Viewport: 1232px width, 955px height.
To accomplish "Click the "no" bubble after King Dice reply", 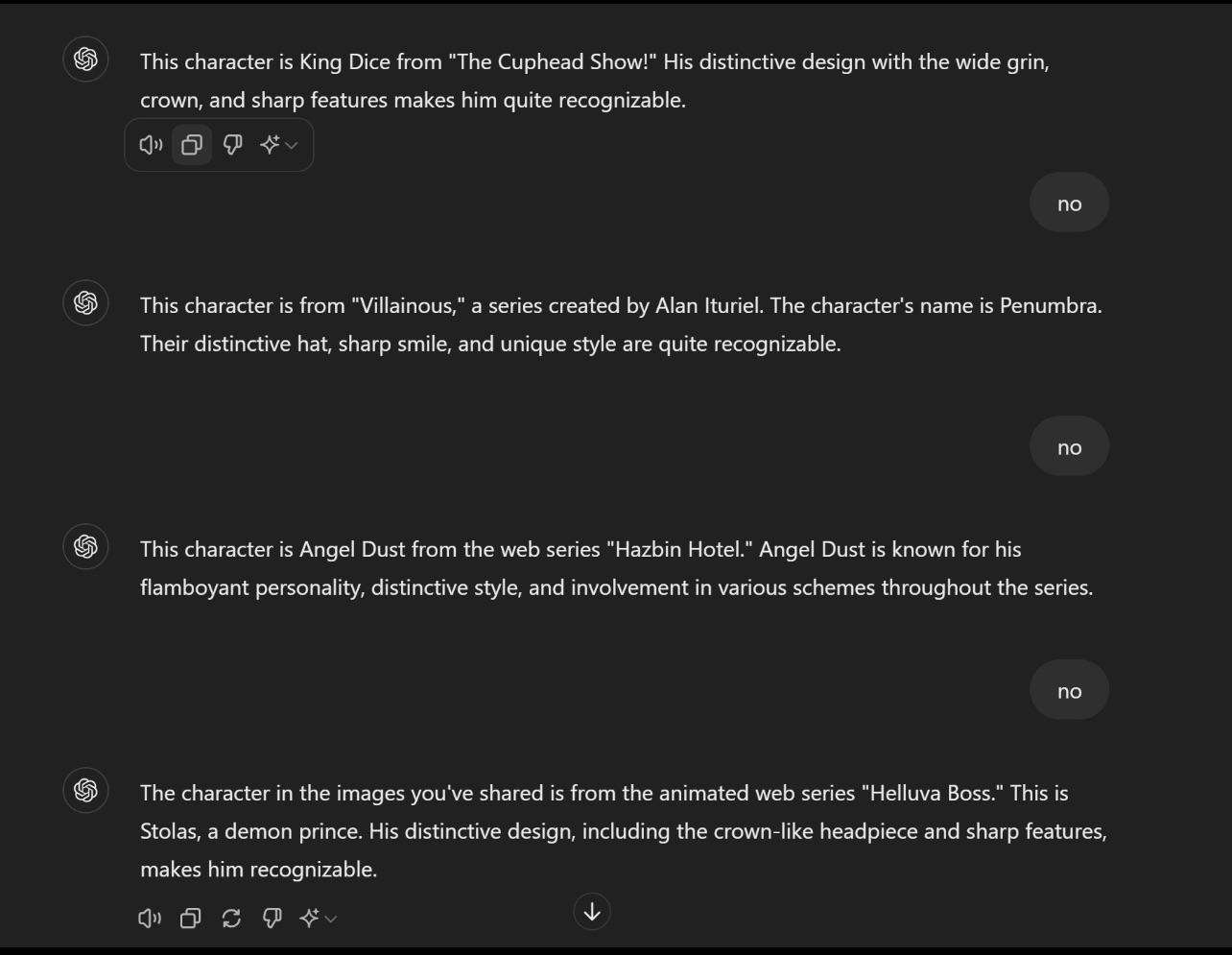I will pyautogui.click(x=1069, y=203).
